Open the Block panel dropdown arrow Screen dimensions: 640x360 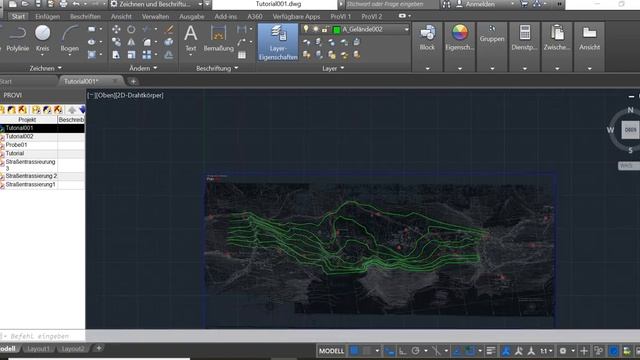click(427, 68)
